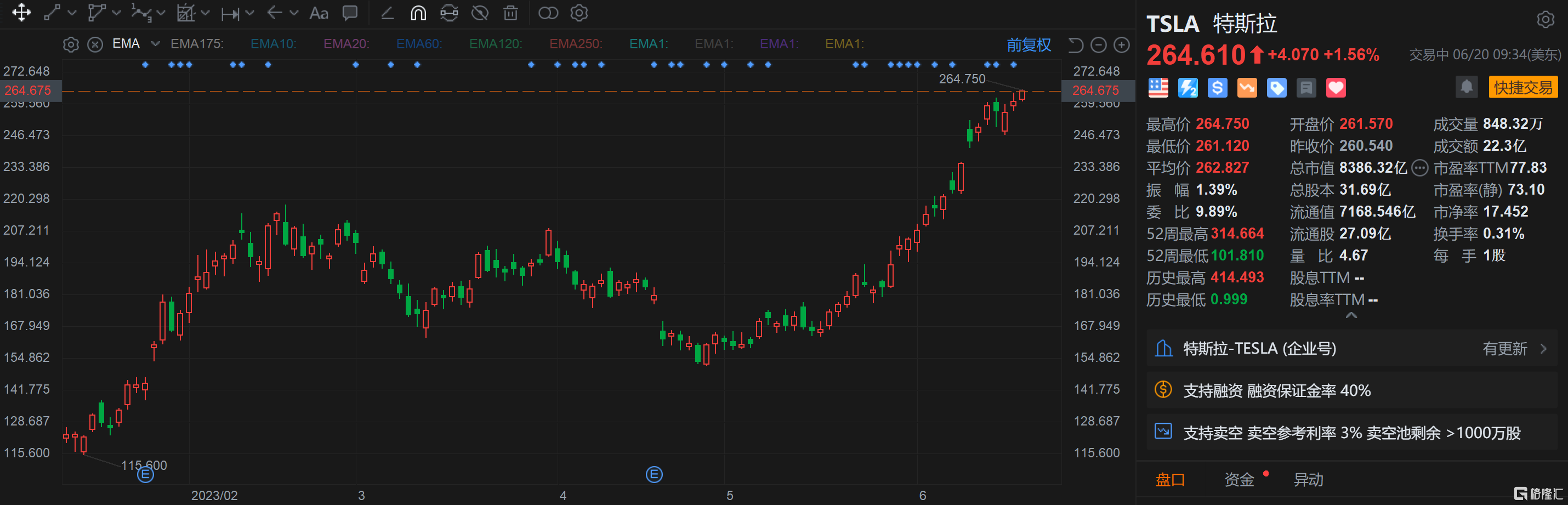Image resolution: width=1568 pixels, height=505 pixels.
Task: Open wave tool options dropdown arrow
Action: point(161,13)
